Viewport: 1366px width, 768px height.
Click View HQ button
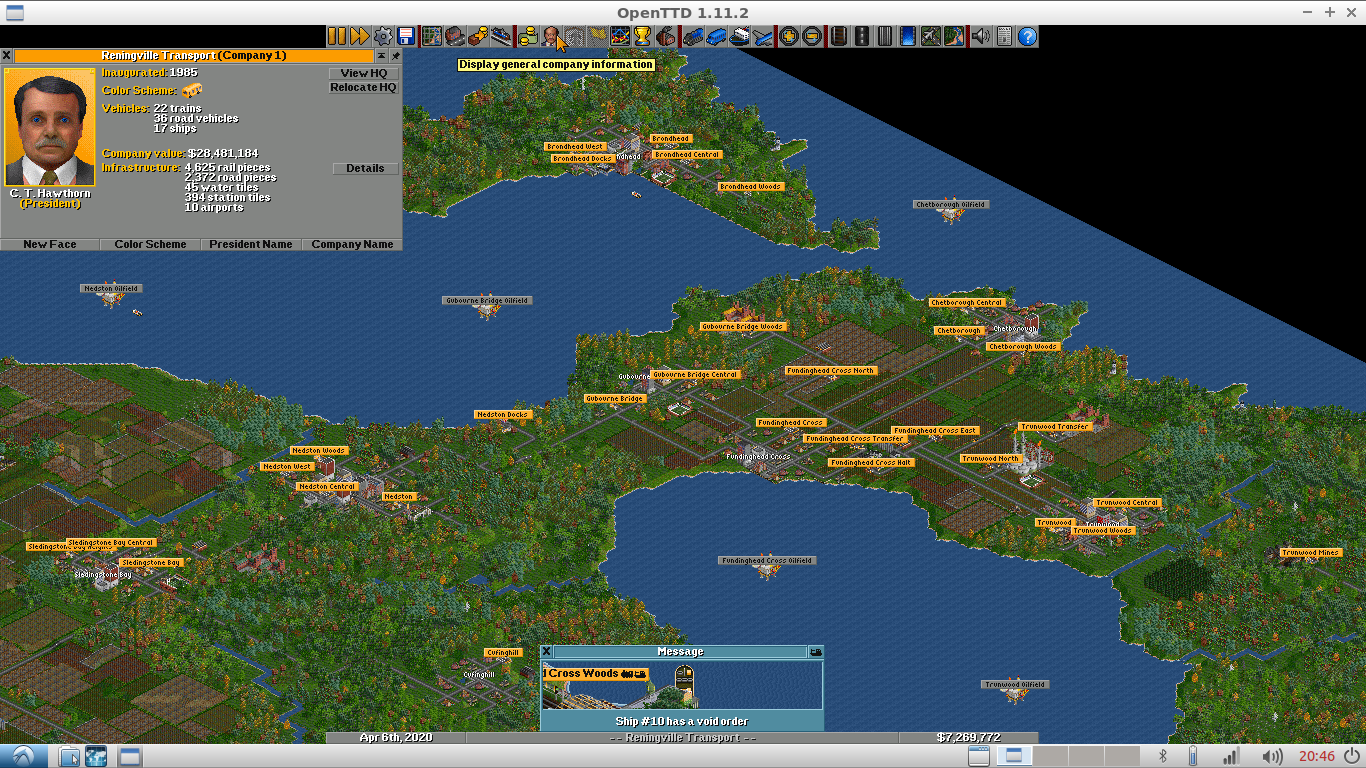pyautogui.click(x=364, y=73)
